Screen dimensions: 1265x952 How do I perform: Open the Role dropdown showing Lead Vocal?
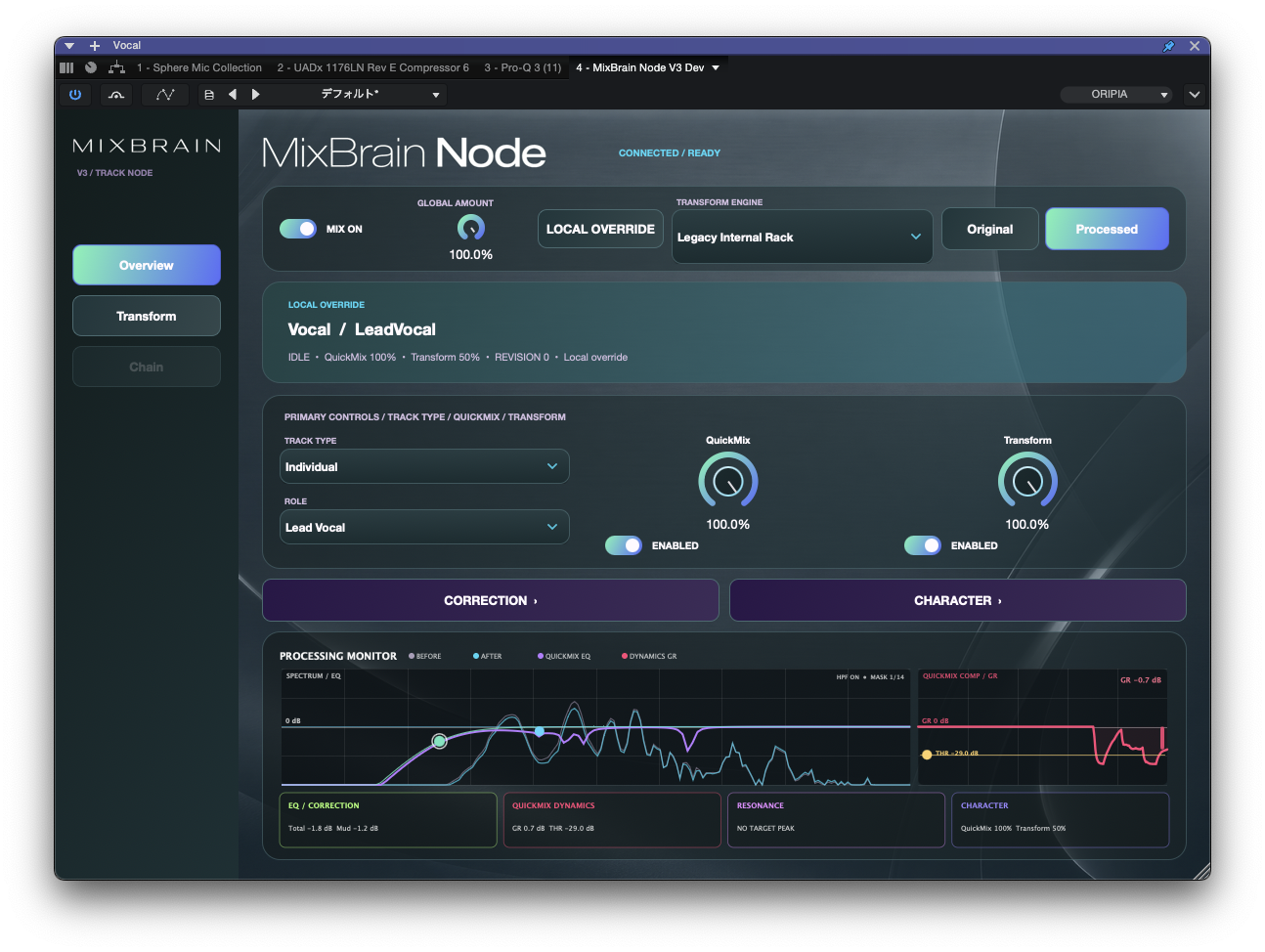(x=424, y=527)
